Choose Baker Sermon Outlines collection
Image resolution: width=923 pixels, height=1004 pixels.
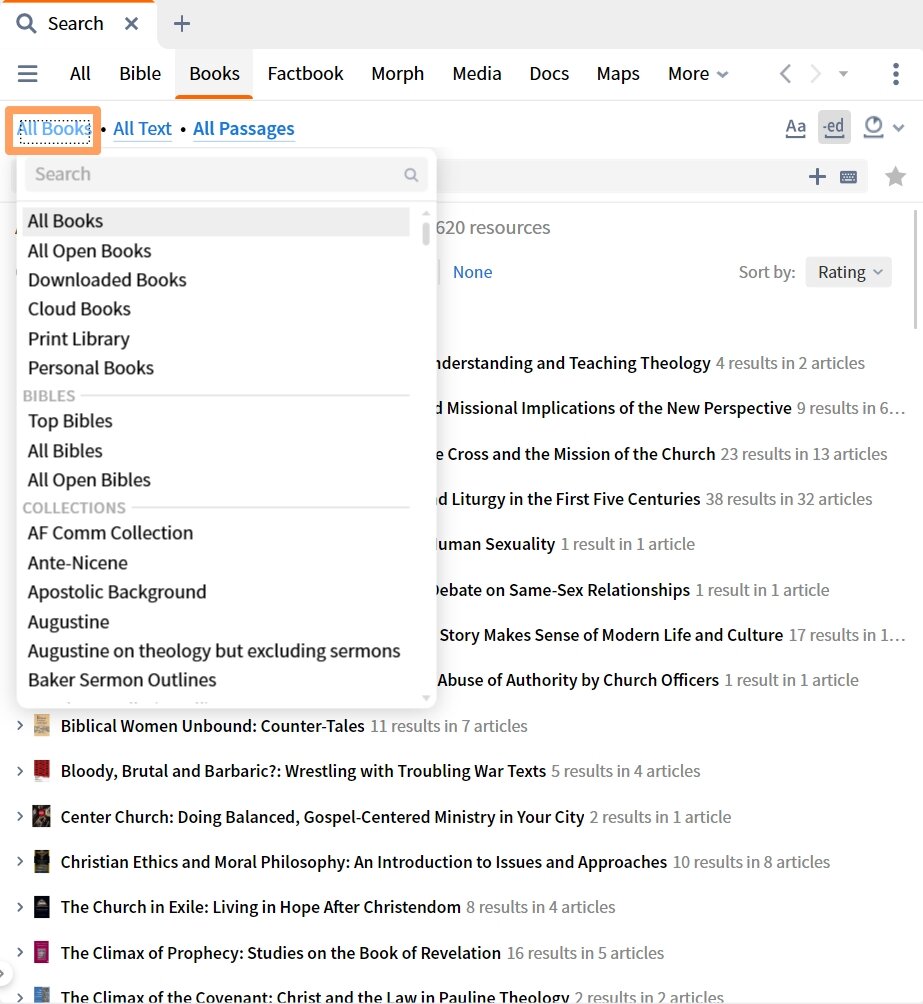coord(122,679)
